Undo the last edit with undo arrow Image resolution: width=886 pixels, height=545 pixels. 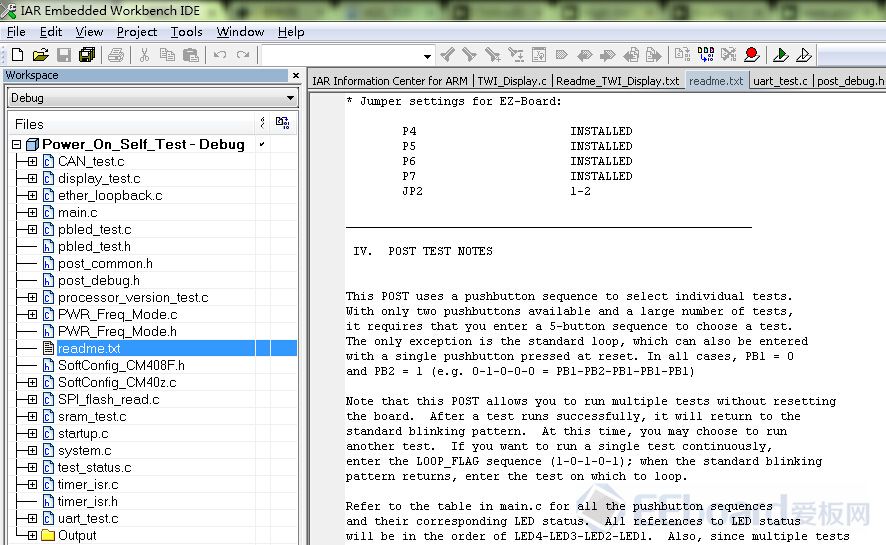[x=220, y=55]
